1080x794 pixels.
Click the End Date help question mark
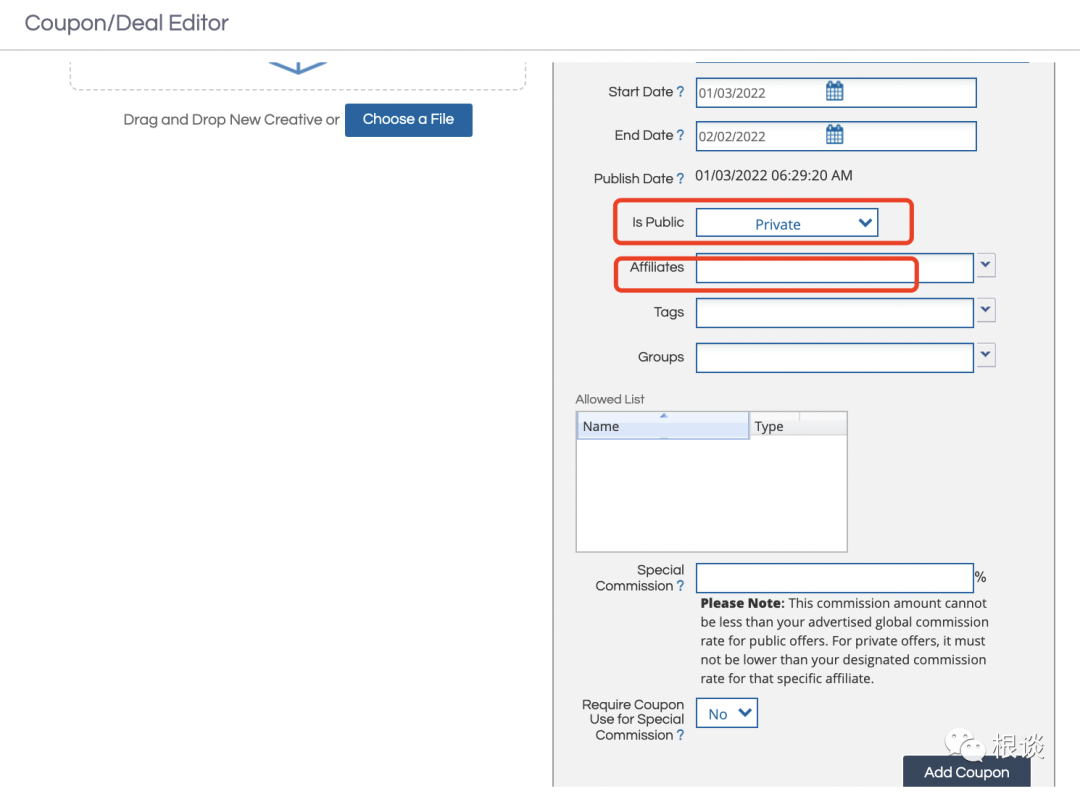681,135
